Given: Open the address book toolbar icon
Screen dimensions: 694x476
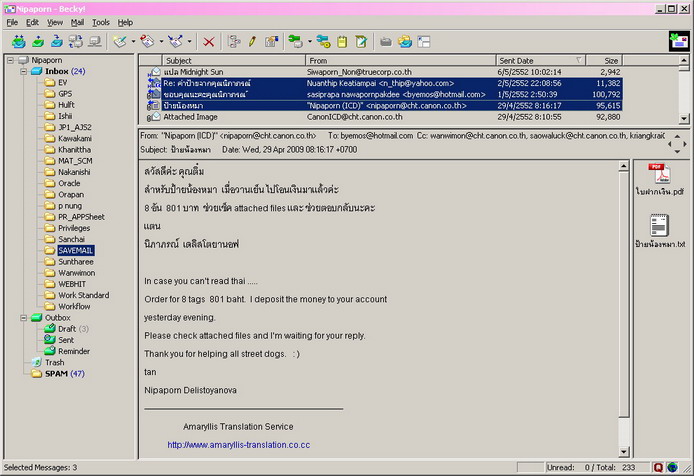Looking at the screenshot, I should point(405,42).
